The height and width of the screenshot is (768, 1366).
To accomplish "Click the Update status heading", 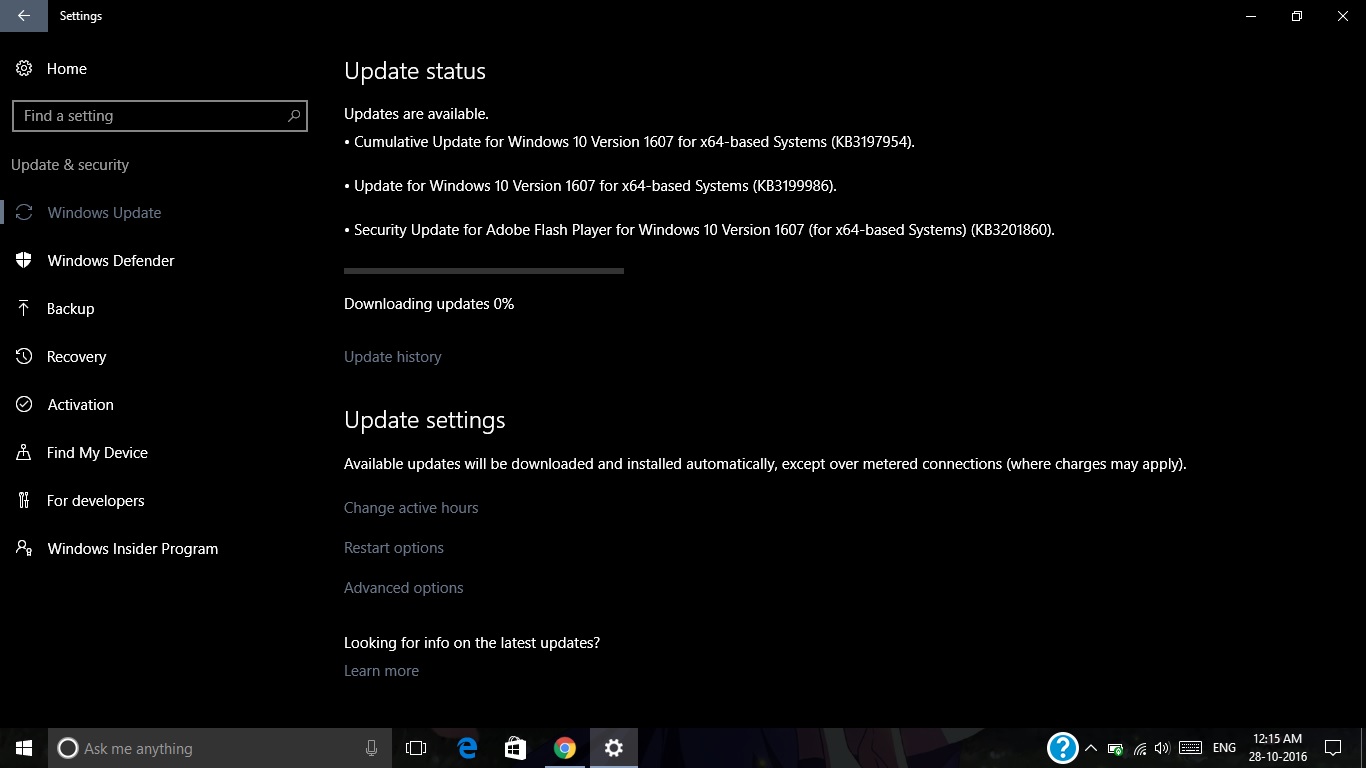I will [415, 72].
